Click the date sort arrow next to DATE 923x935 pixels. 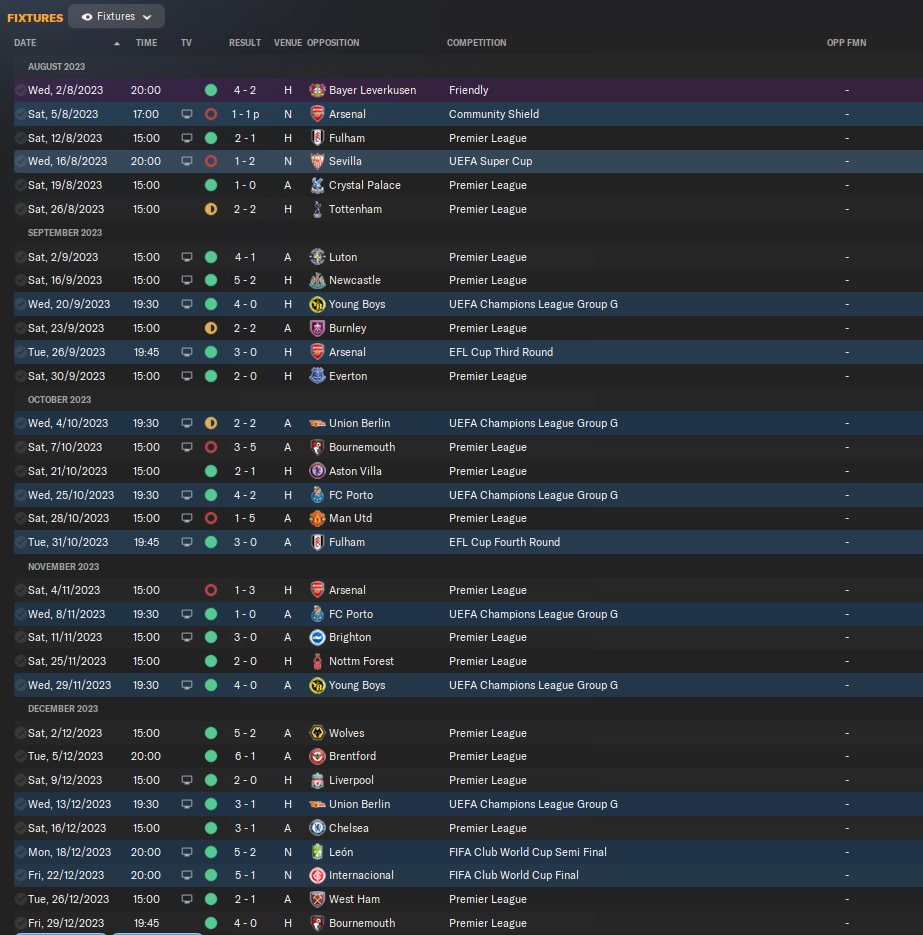point(117,44)
